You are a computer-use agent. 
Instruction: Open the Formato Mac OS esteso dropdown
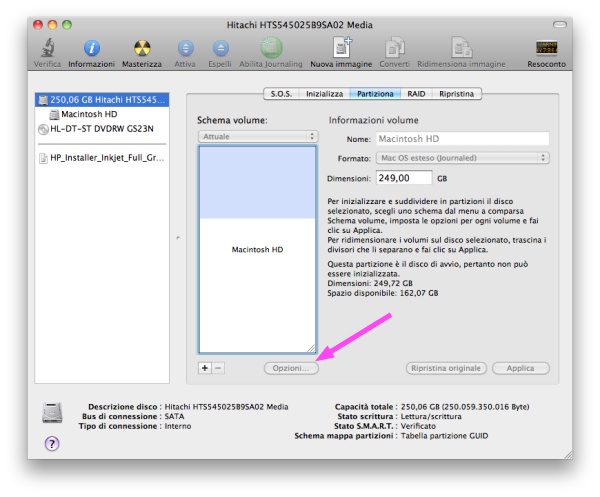463,158
